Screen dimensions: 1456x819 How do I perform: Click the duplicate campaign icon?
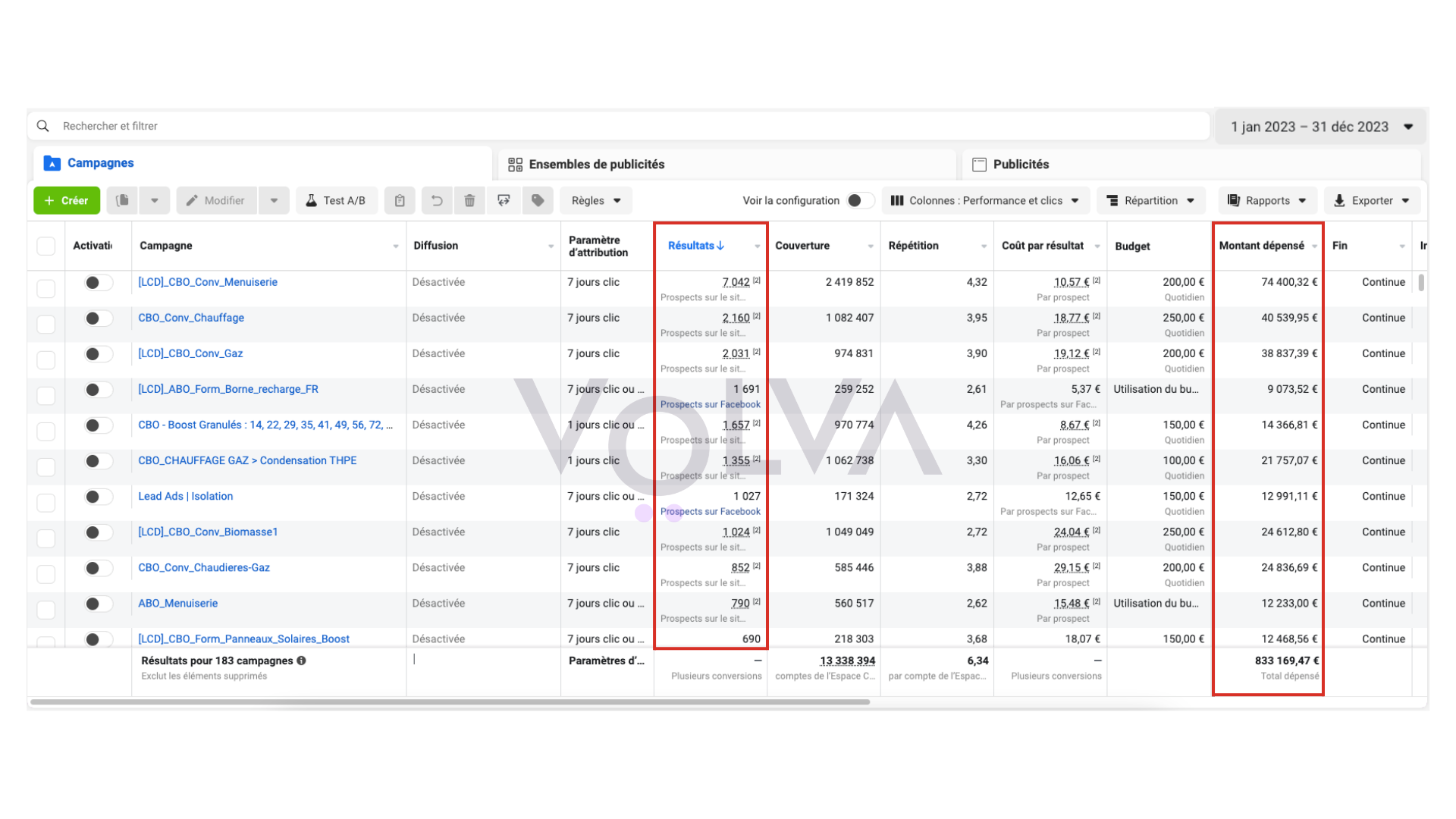coord(122,200)
